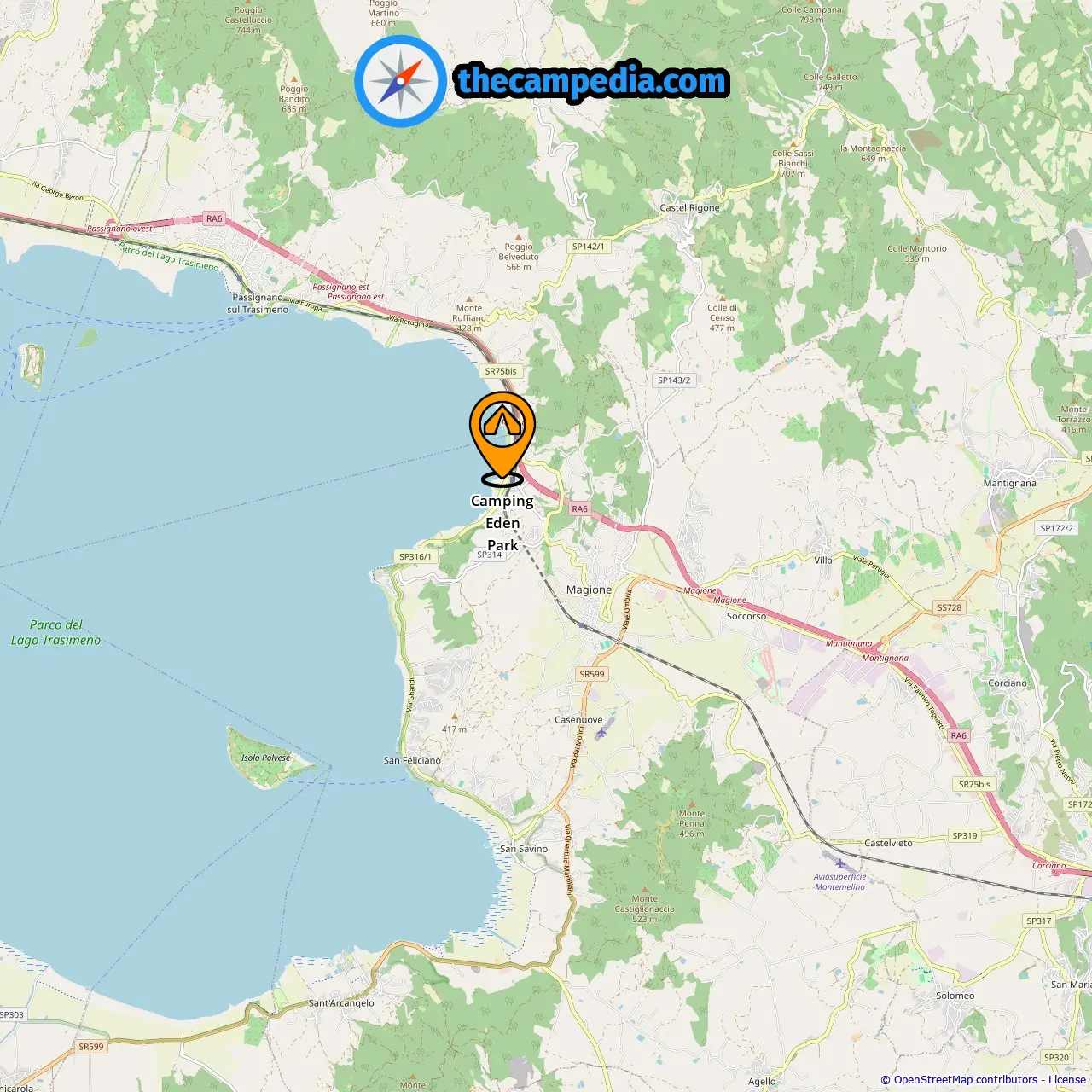Click the Parco del Lago Trasimeno label

pyautogui.click(x=55, y=632)
